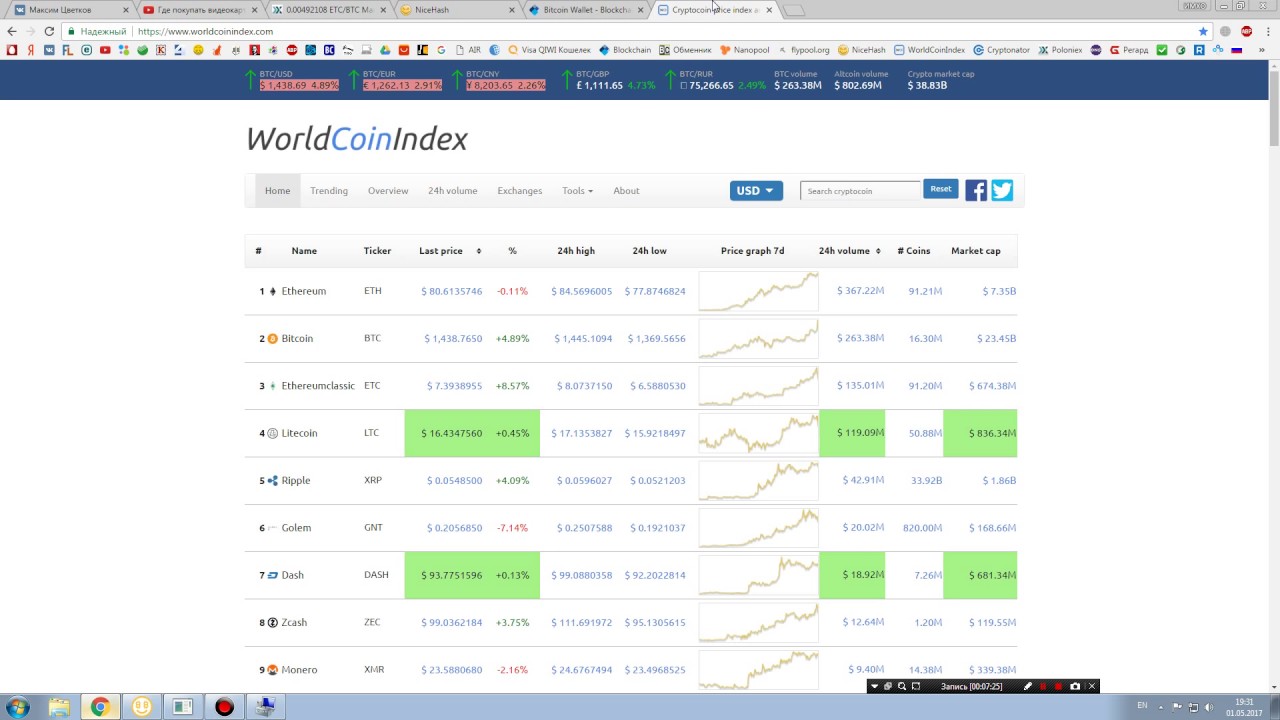Reload the page with the refresh icon
This screenshot has height=720, width=1280.
coord(49,31)
